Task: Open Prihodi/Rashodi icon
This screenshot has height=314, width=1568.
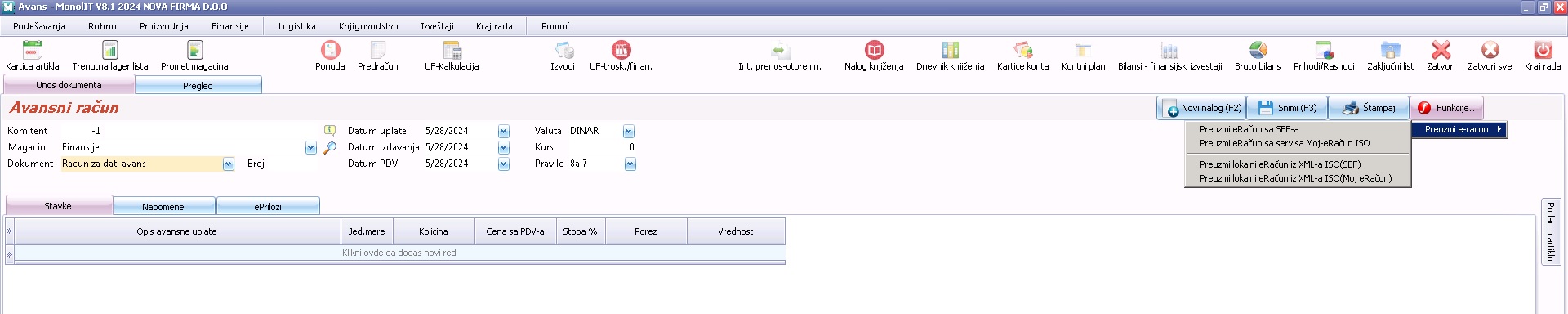Action: 1324,51
